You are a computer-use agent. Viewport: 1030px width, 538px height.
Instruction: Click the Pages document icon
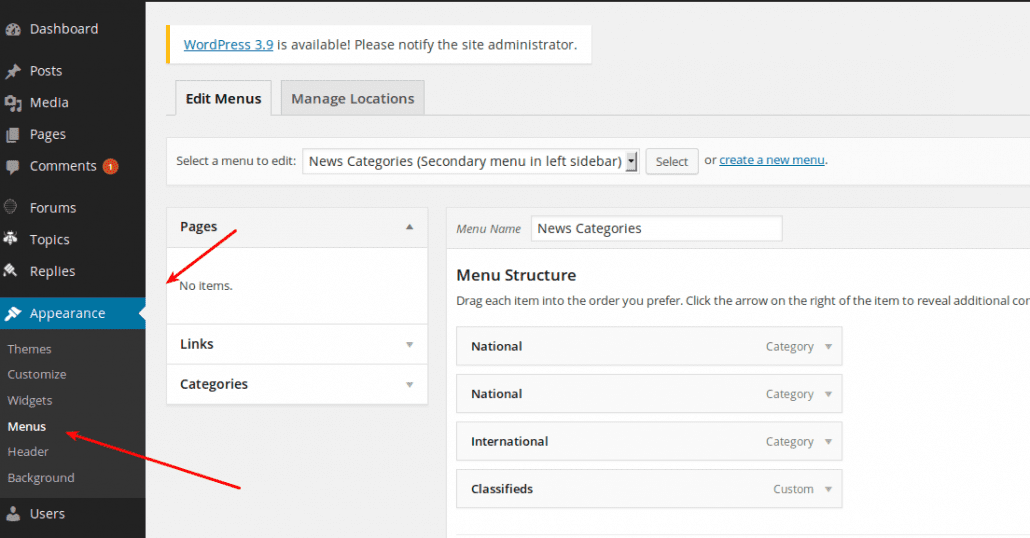[x=13, y=135]
